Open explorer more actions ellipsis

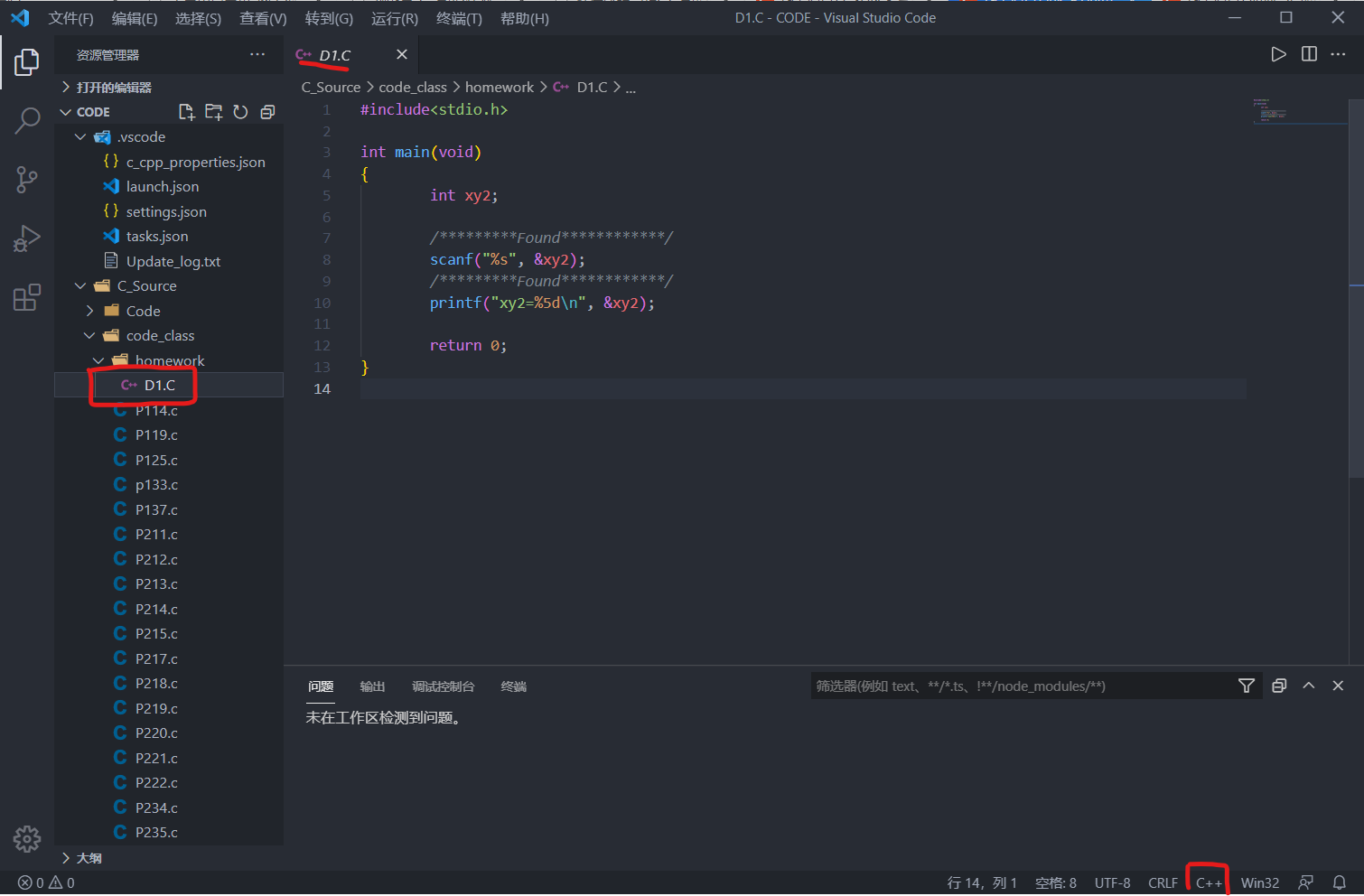[x=257, y=54]
